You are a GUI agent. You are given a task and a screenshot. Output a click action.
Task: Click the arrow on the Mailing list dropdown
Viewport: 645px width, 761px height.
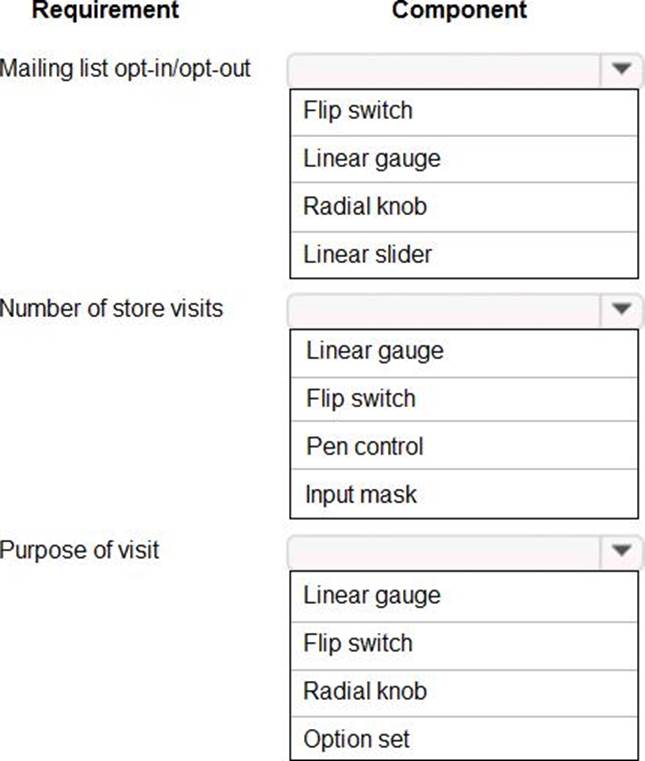[621, 70]
